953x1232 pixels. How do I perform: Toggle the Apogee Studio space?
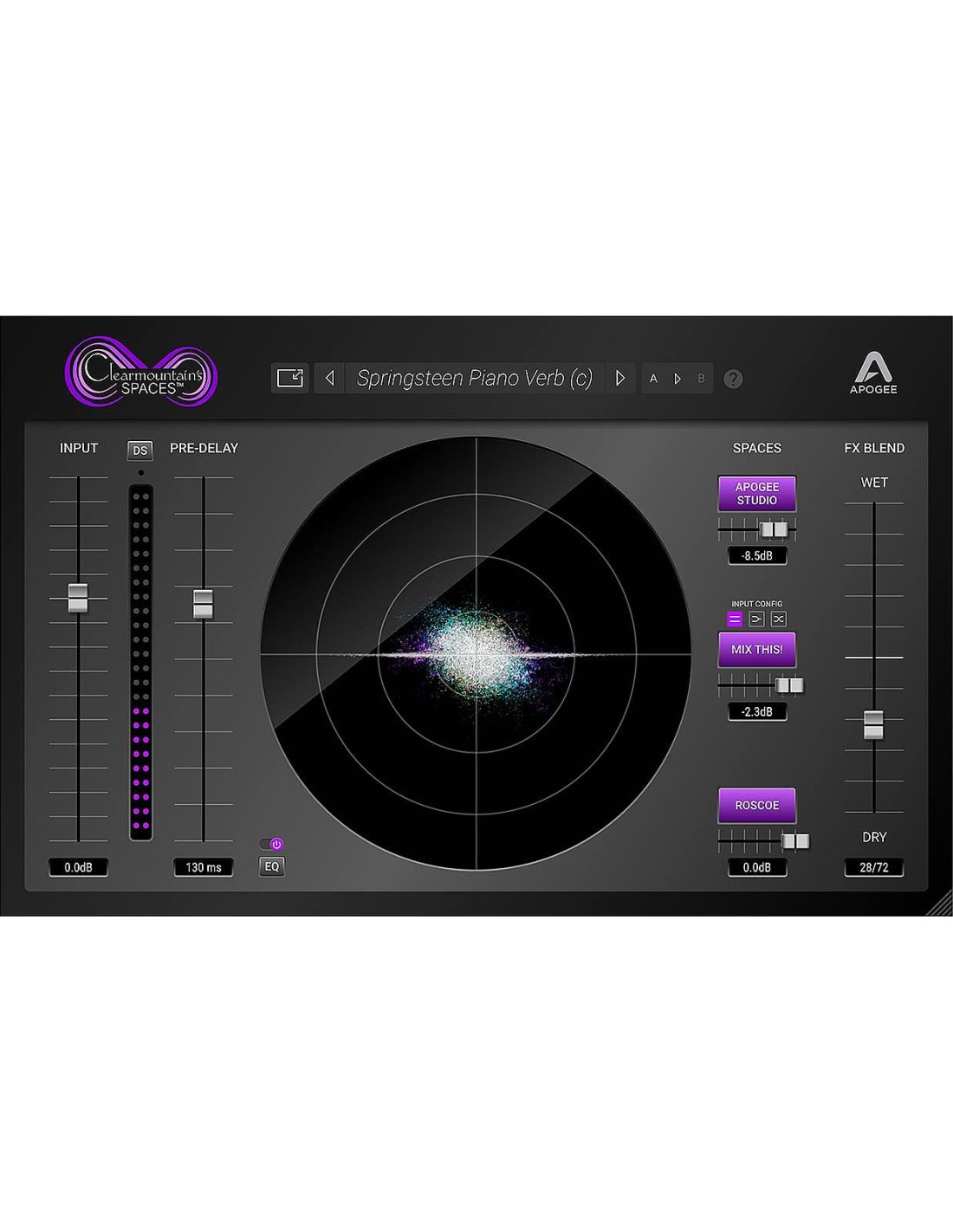click(757, 494)
